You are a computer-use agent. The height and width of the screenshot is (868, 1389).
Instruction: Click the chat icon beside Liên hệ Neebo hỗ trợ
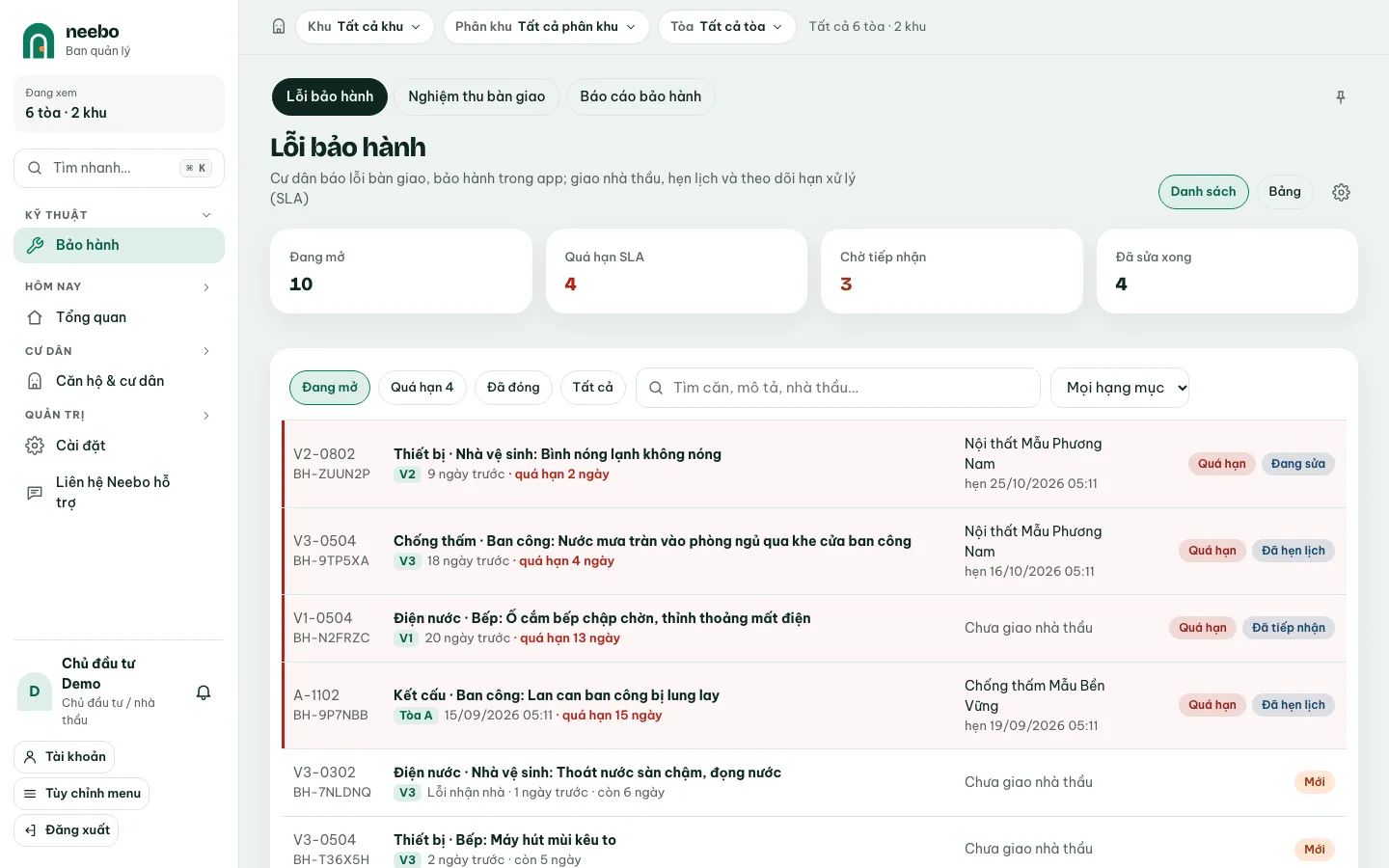coord(35,493)
